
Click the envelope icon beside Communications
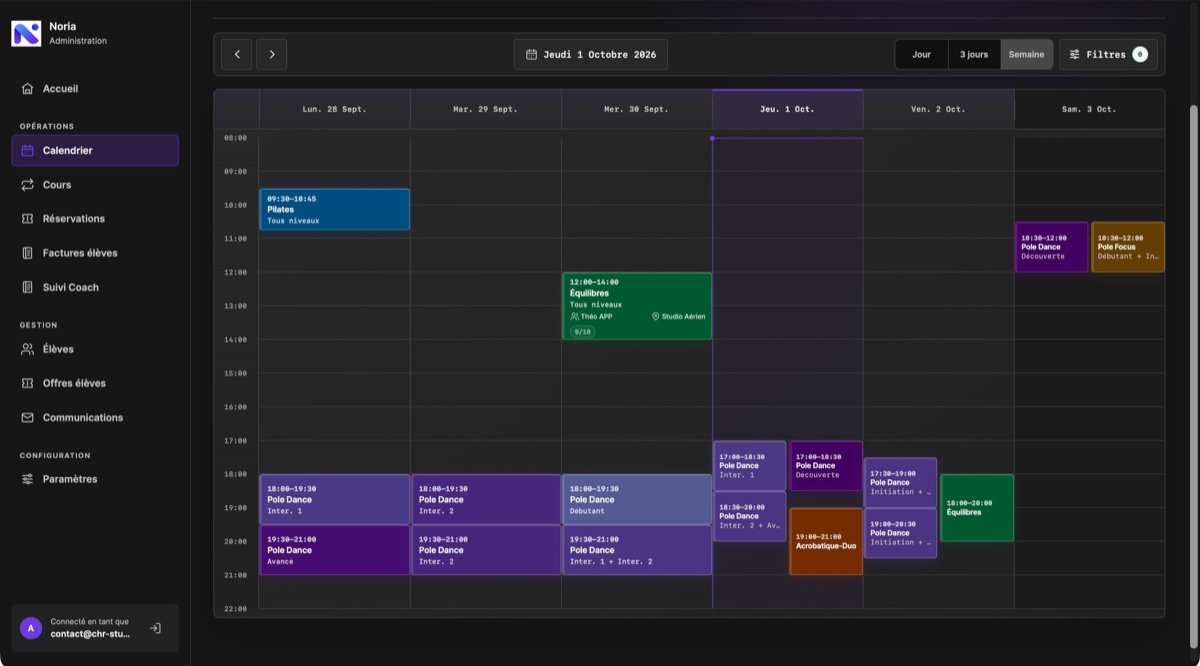28,417
